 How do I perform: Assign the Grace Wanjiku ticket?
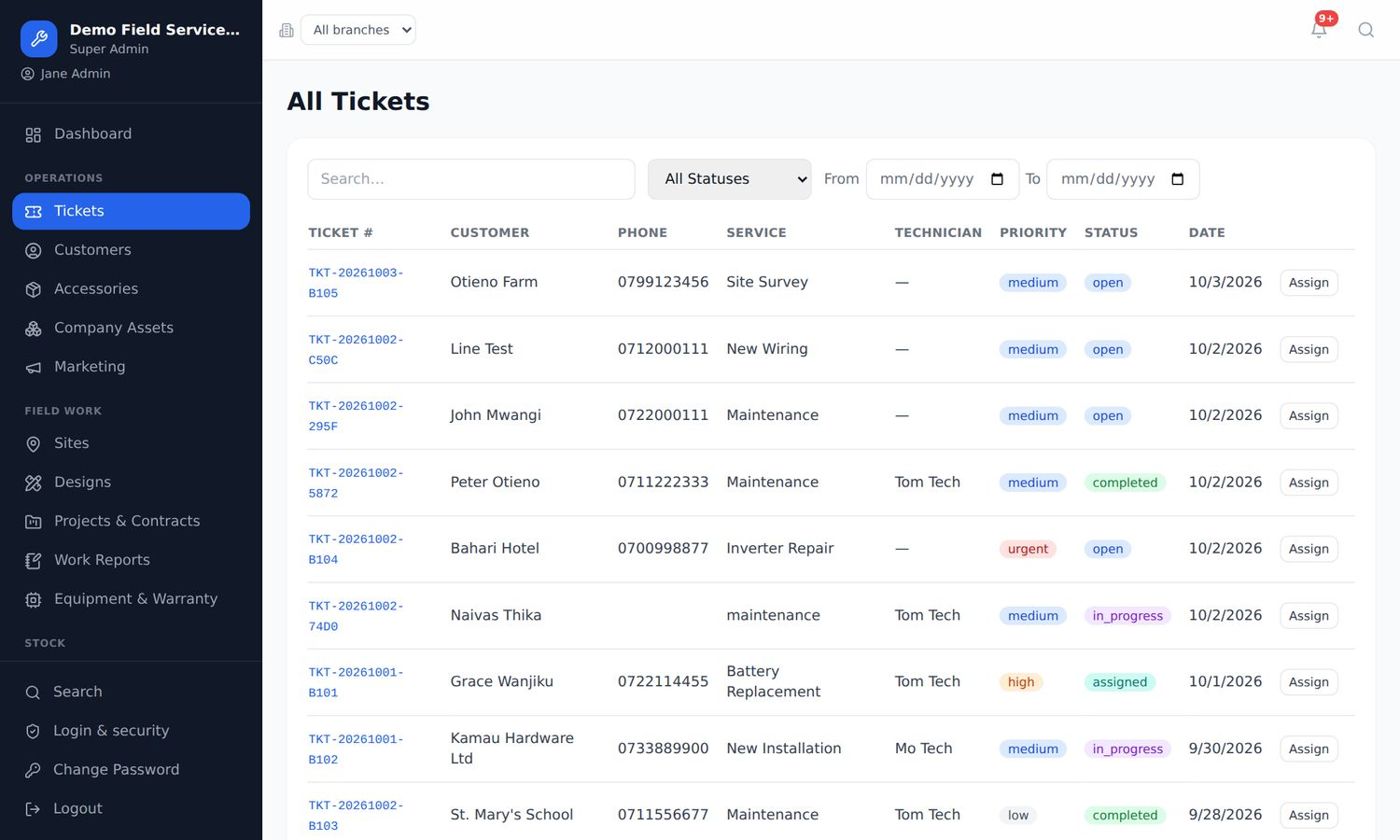pyautogui.click(x=1308, y=682)
